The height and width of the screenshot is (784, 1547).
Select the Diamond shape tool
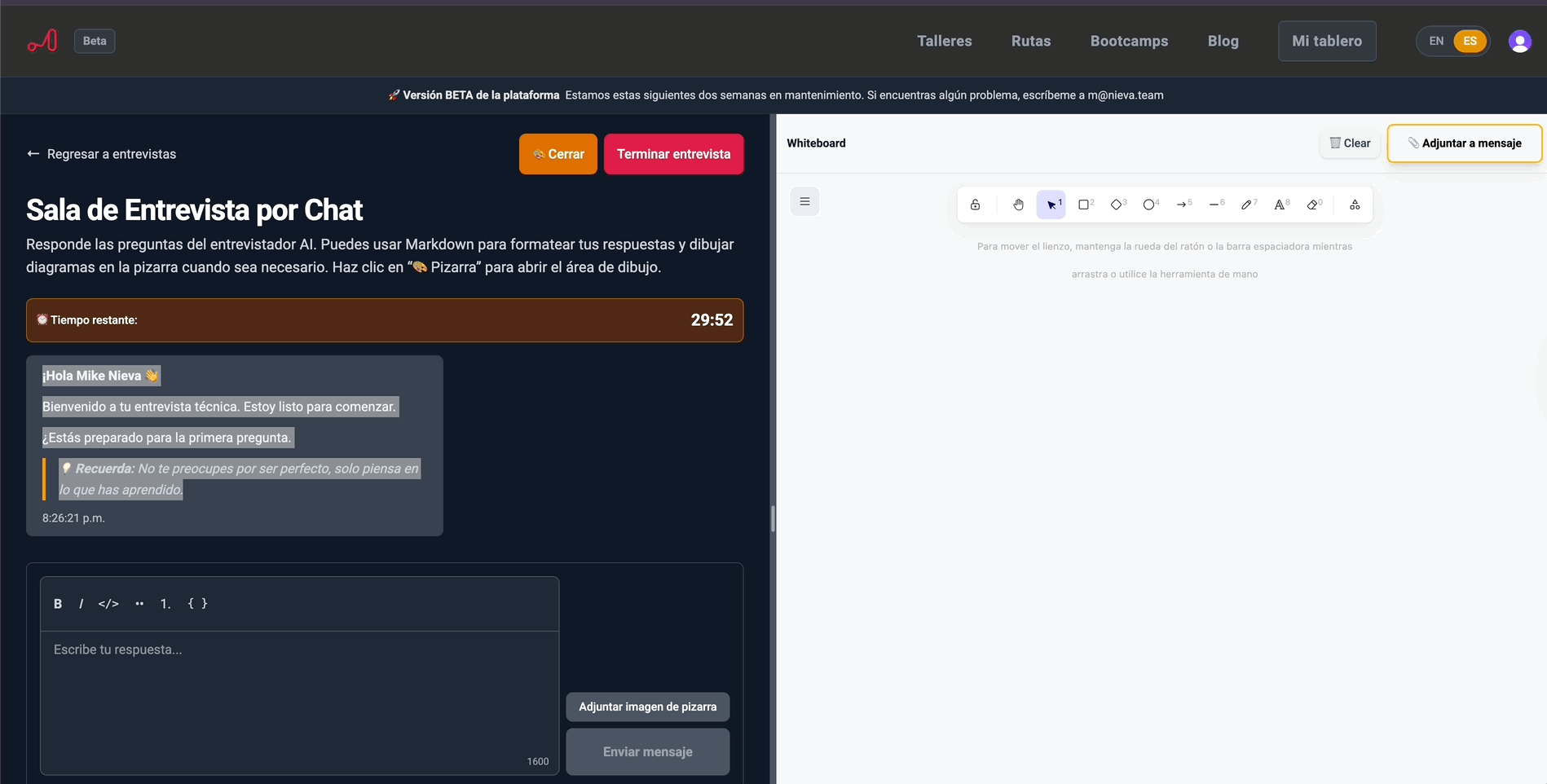coord(1117,205)
